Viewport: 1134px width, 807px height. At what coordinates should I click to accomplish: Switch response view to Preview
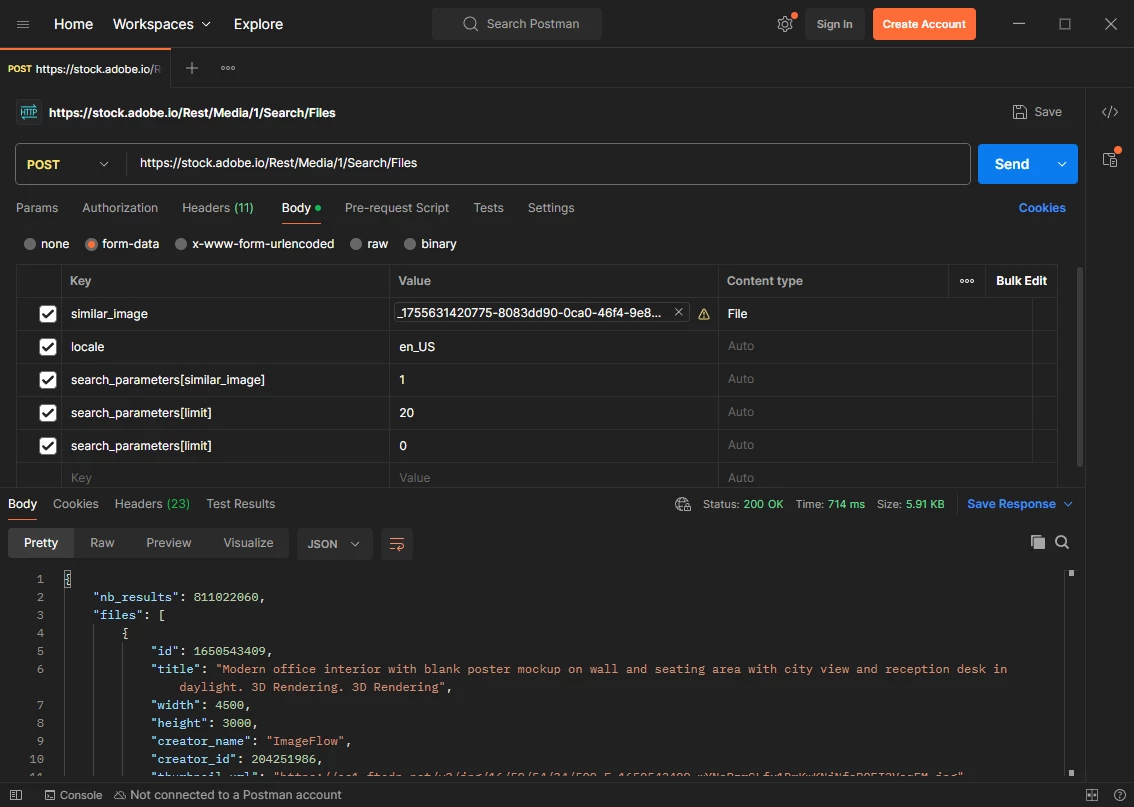(169, 543)
